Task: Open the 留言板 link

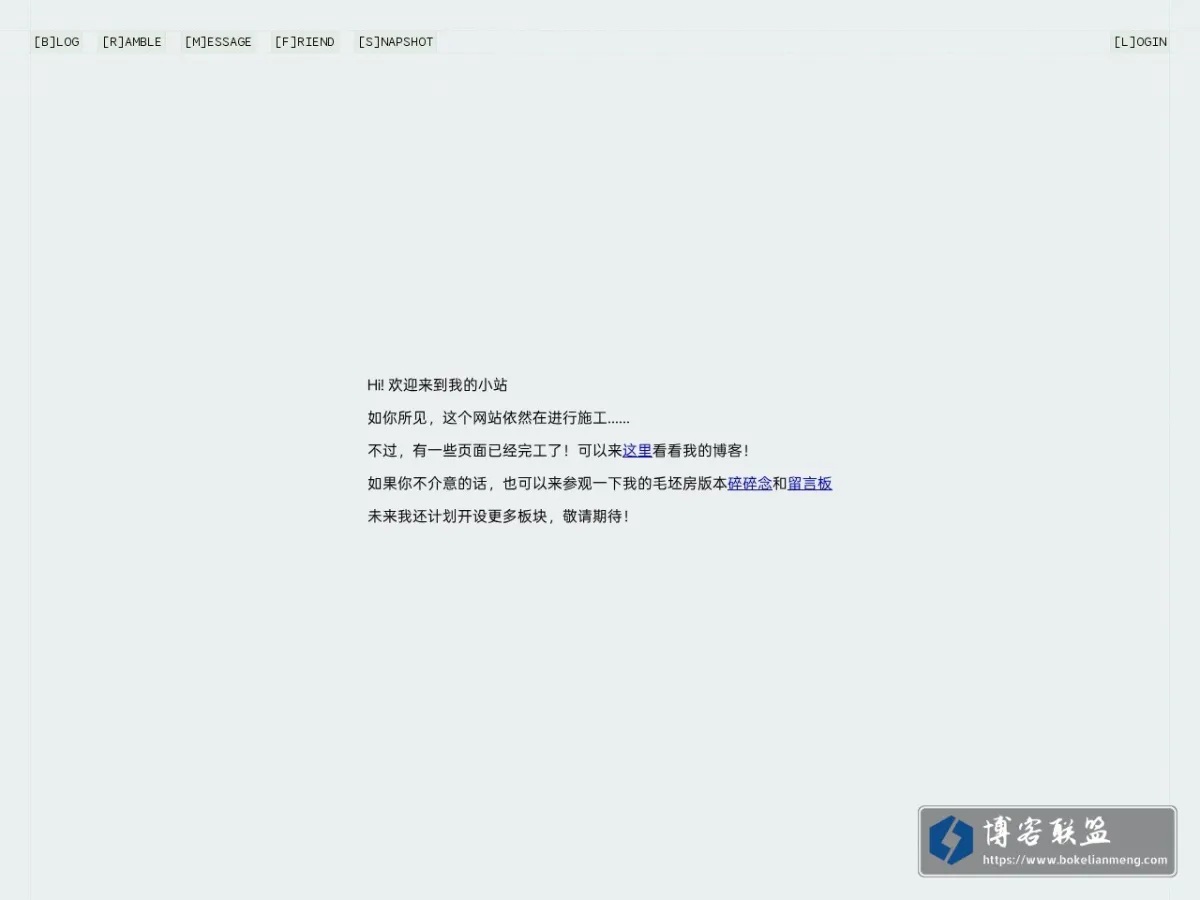Action: point(810,484)
